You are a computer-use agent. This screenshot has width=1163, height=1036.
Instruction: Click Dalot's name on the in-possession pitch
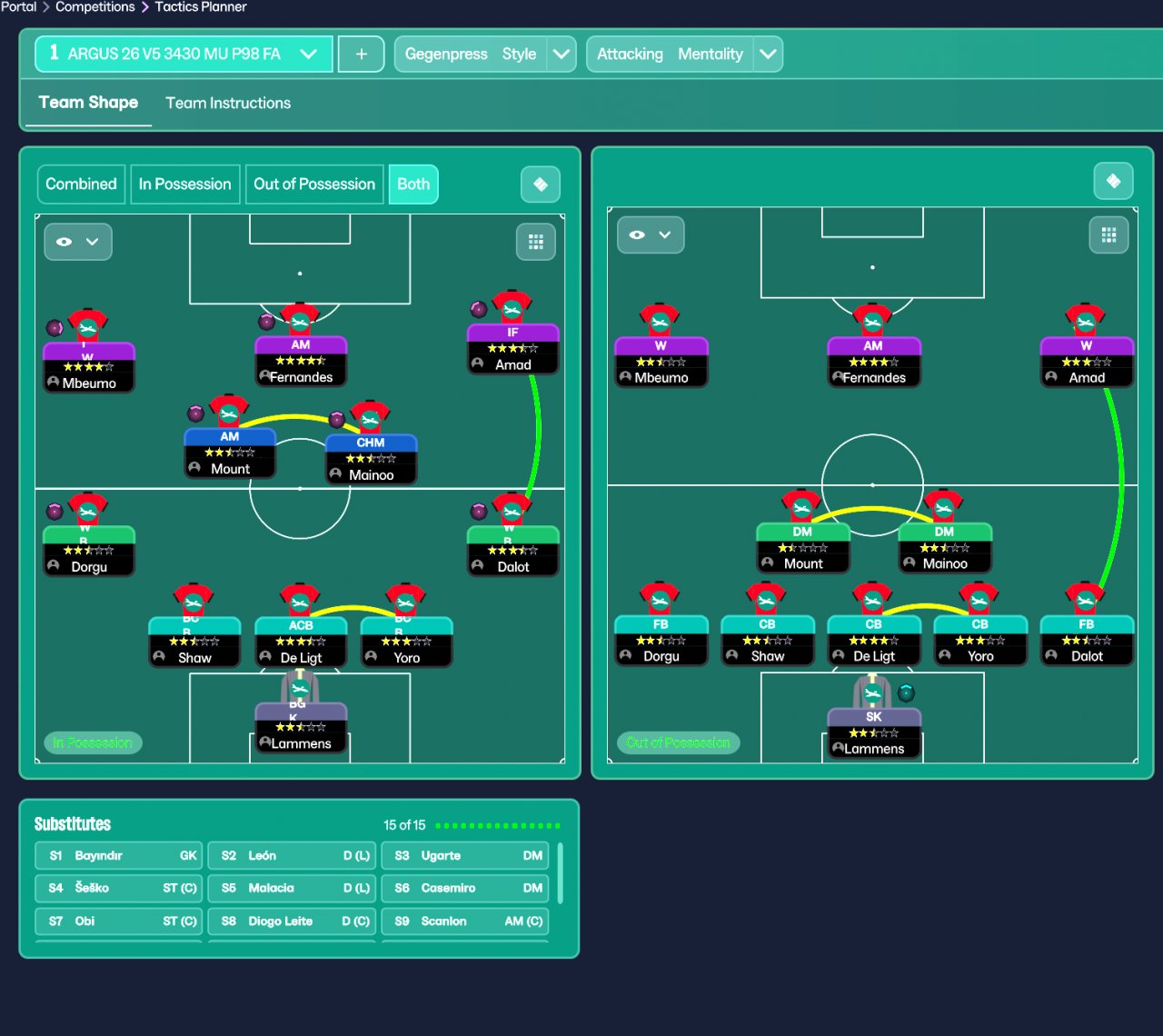[513, 567]
